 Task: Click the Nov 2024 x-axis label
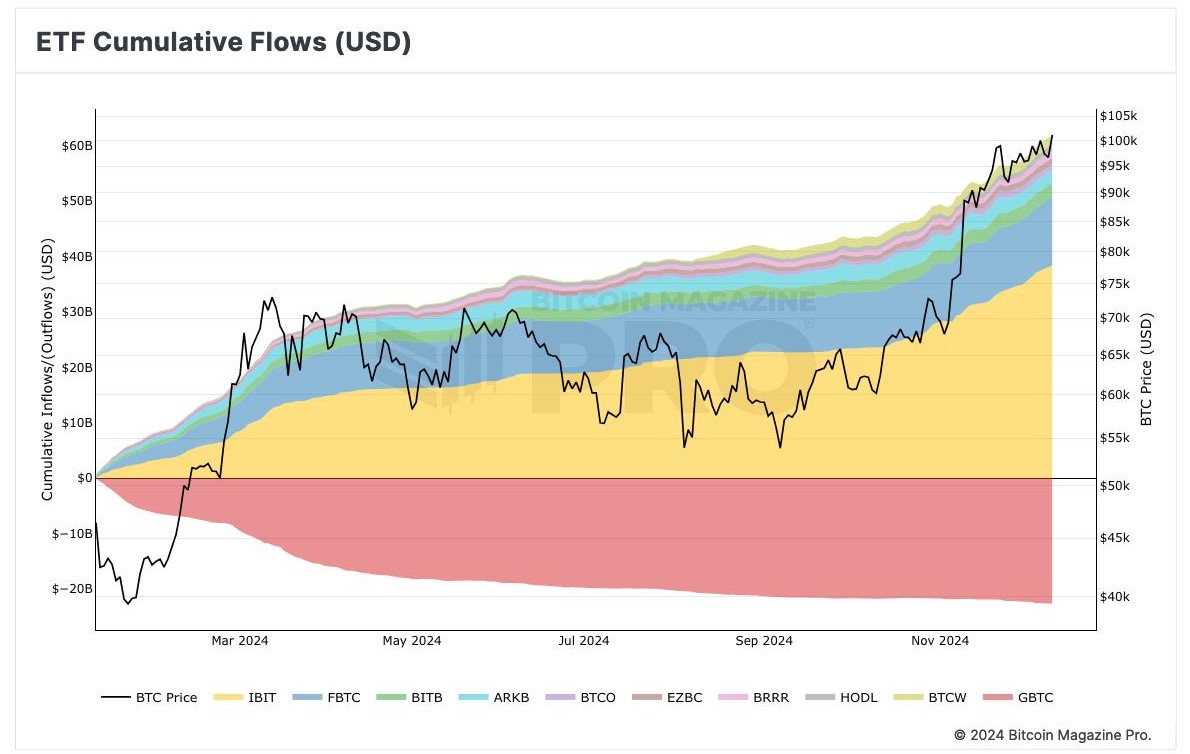click(x=939, y=641)
